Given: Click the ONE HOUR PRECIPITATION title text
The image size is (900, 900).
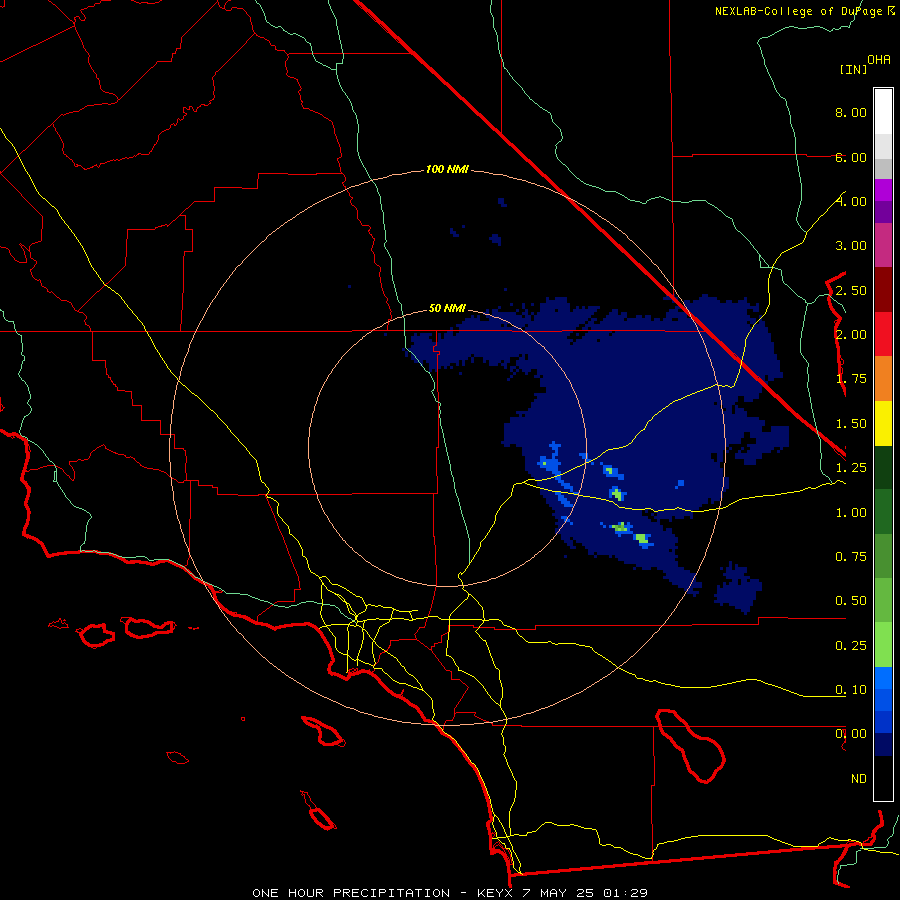Looking at the screenshot, I should pos(351,893).
